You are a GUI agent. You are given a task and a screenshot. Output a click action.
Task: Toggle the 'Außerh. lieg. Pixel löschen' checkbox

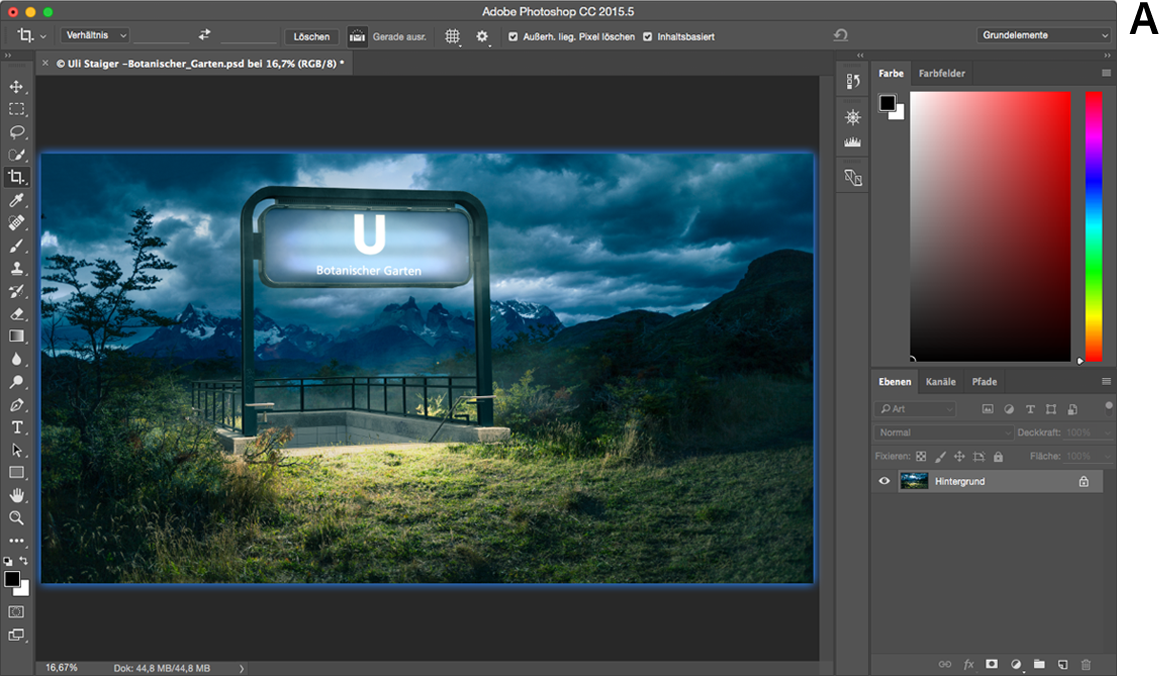pos(513,37)
